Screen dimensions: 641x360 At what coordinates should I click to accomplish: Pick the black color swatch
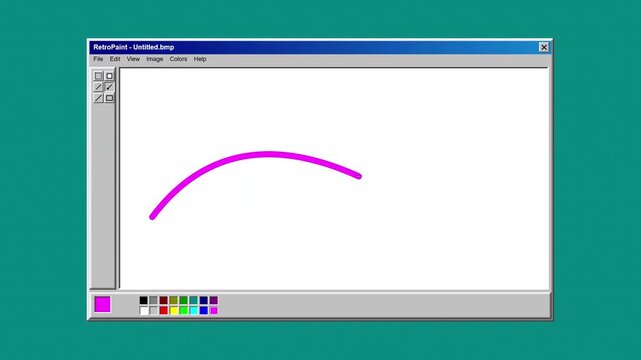pyautogui.click(x=143, y=300)
